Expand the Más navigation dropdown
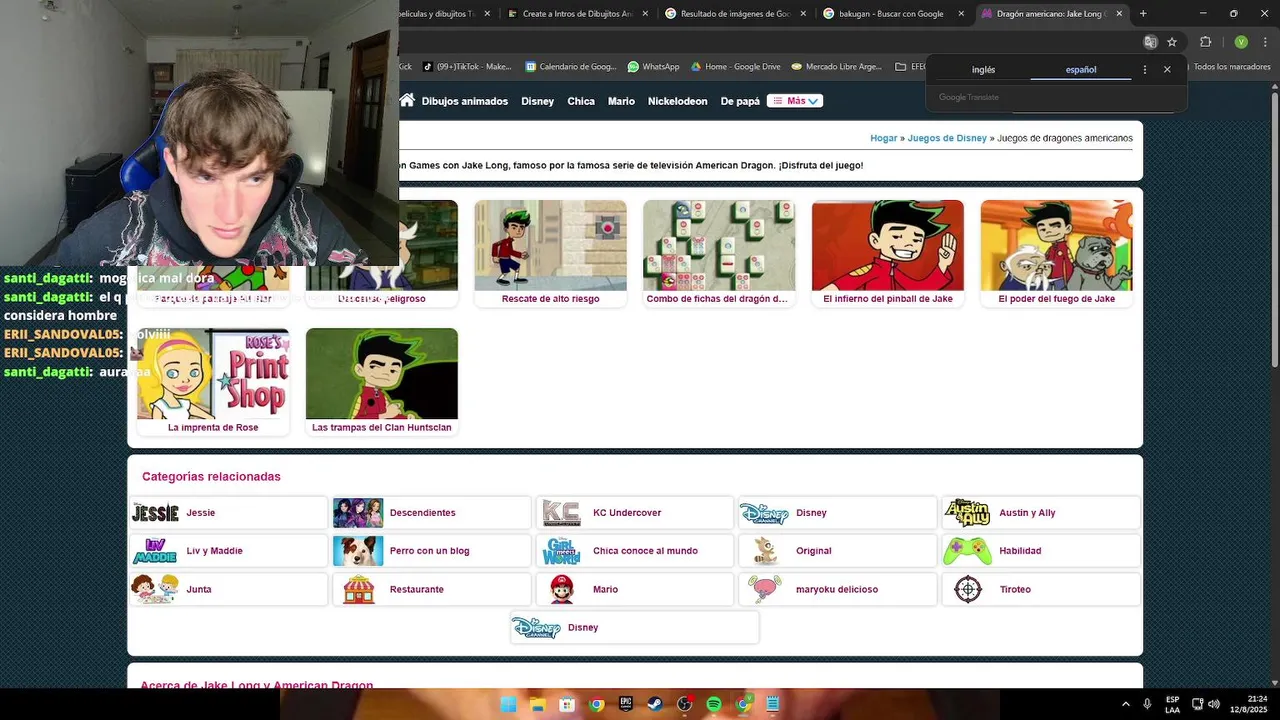The image size is (1280, 720). [795, 101]
